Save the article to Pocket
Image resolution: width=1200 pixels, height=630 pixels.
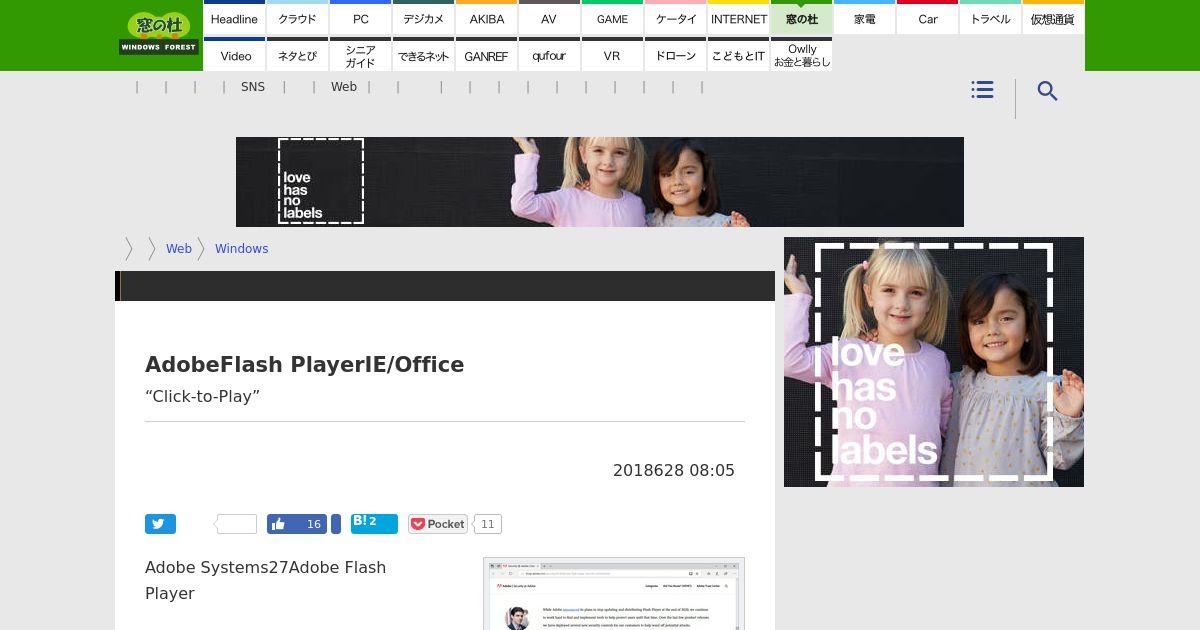437,524
